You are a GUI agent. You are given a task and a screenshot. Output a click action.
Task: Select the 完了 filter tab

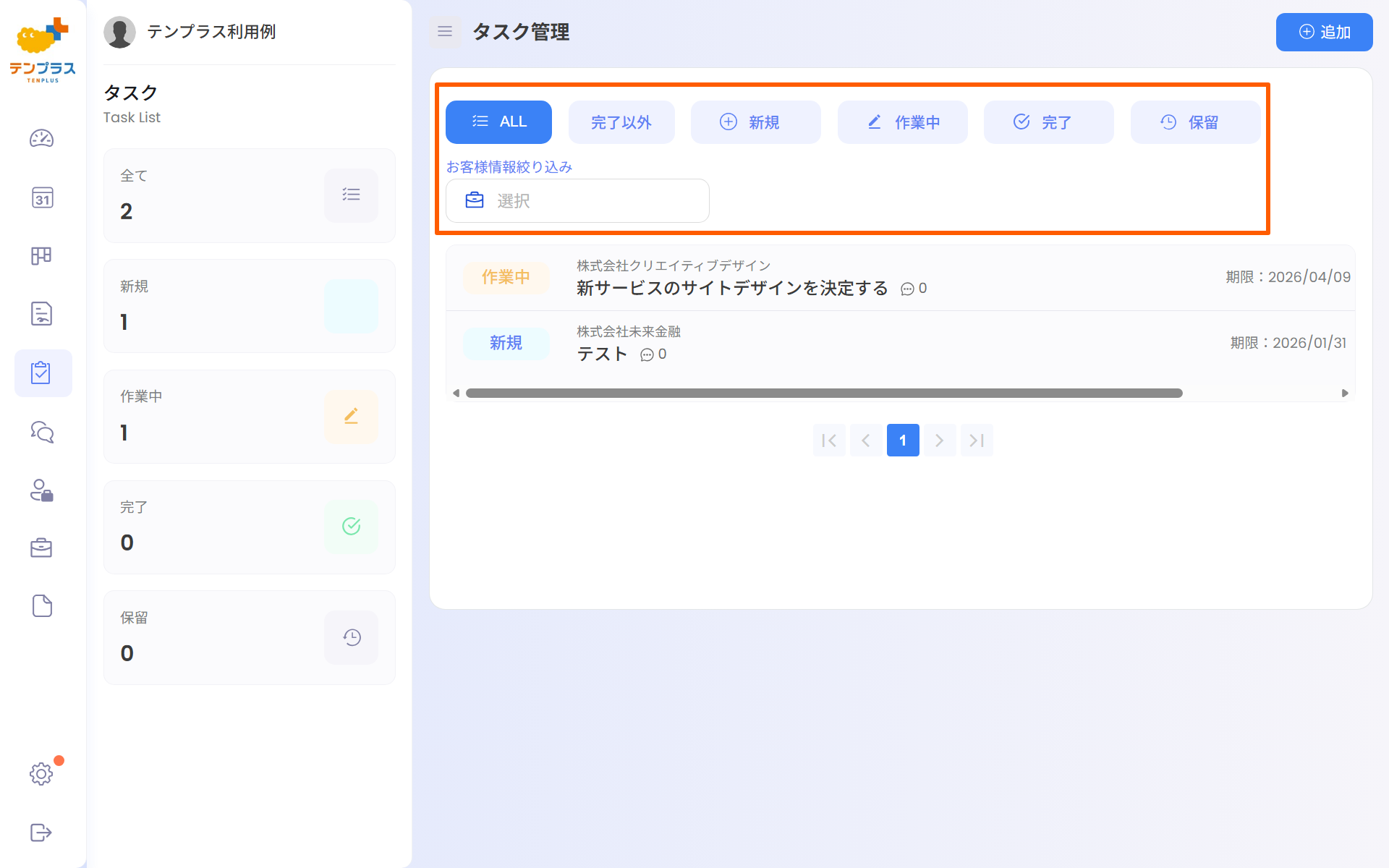click(1048, 122)
